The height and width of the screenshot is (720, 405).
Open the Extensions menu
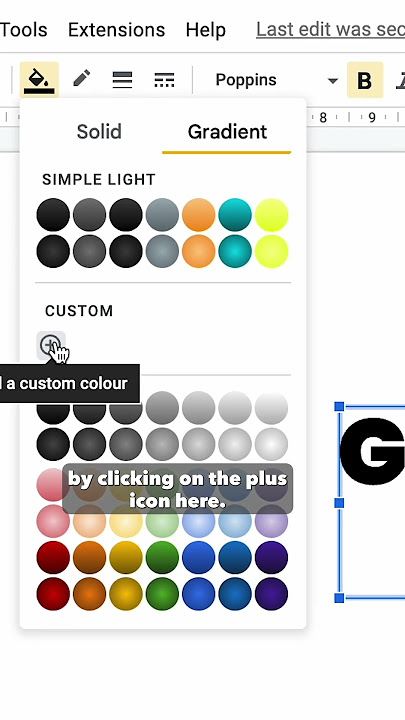click(116, 30)
